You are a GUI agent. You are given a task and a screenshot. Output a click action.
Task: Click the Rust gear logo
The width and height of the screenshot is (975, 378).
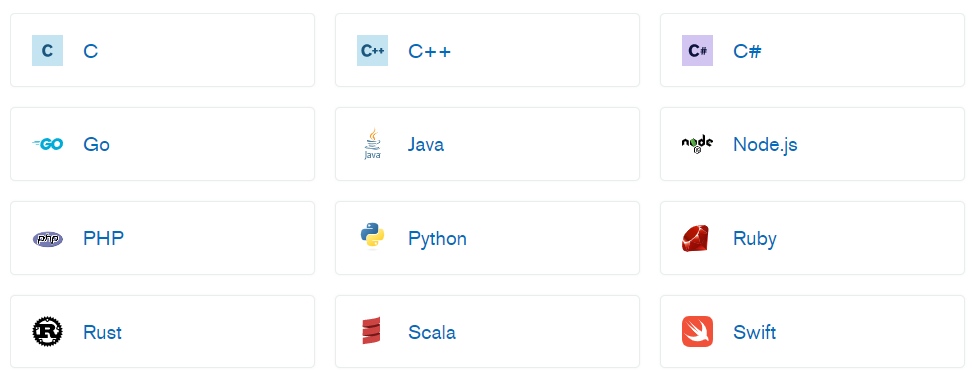[47, 331]
